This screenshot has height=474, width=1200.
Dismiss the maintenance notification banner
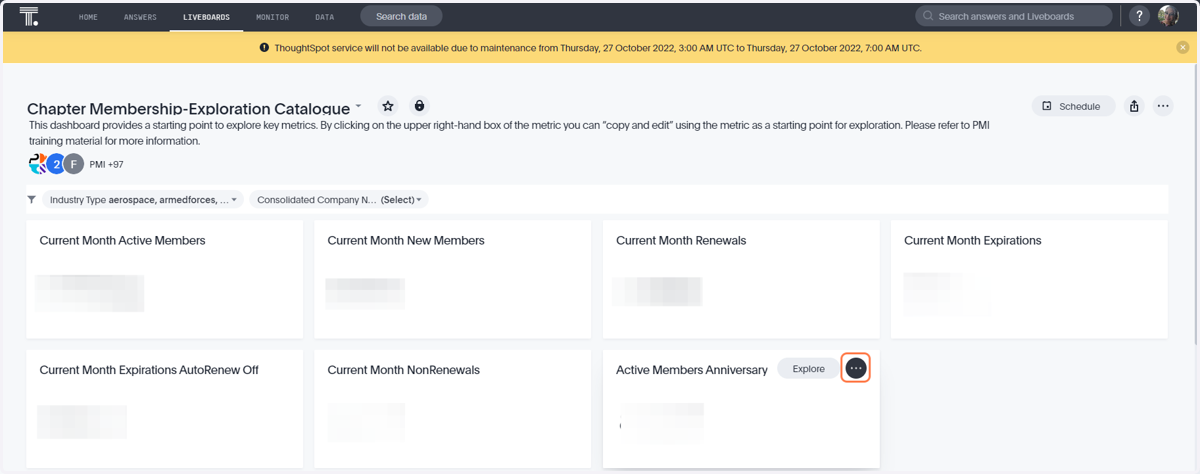click(1183, 47)
